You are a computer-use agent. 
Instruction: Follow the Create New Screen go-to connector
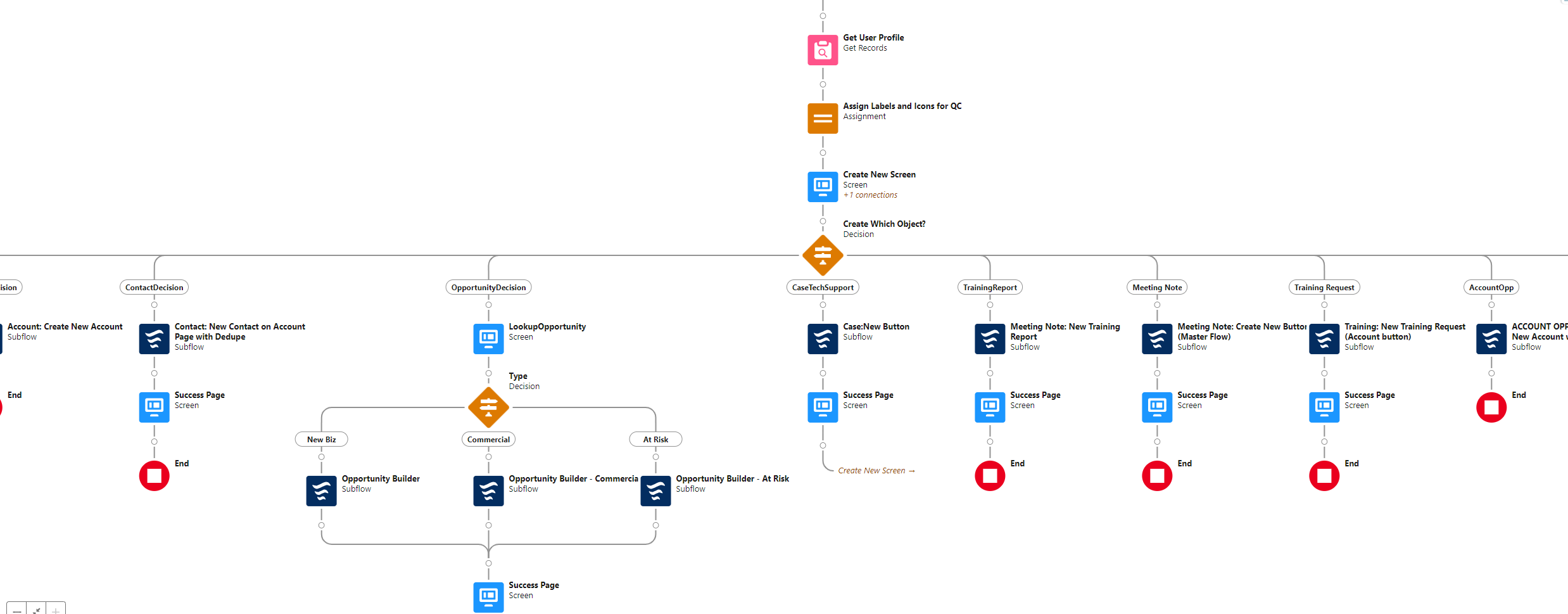(876, 471)
